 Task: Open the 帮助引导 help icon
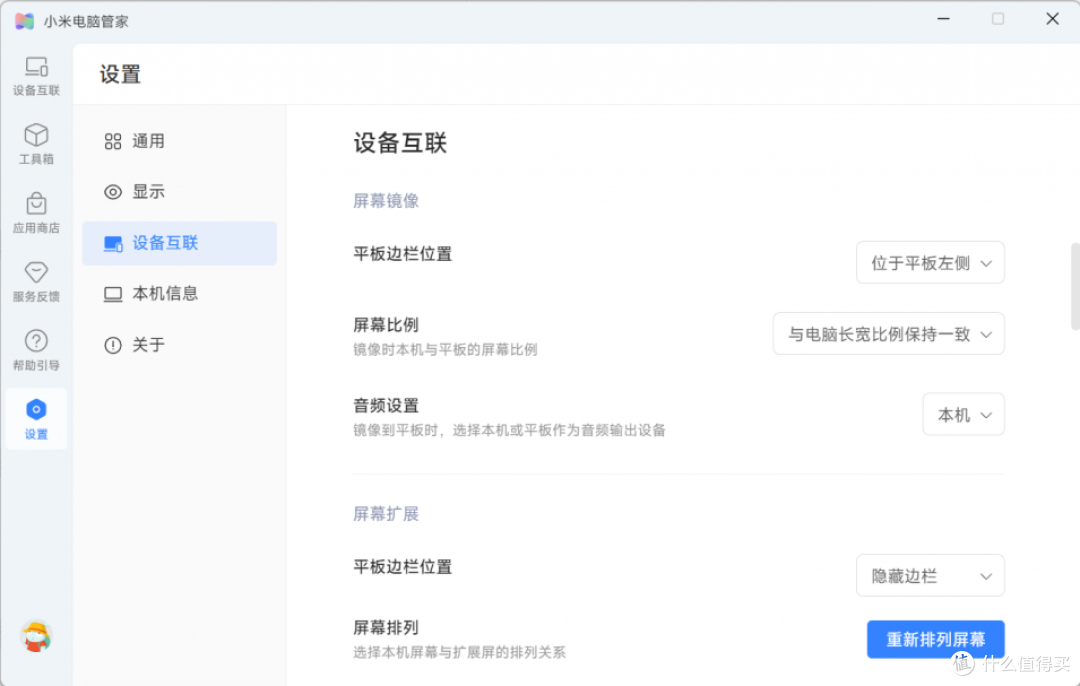pyautogui.click(x=36, y=351)
